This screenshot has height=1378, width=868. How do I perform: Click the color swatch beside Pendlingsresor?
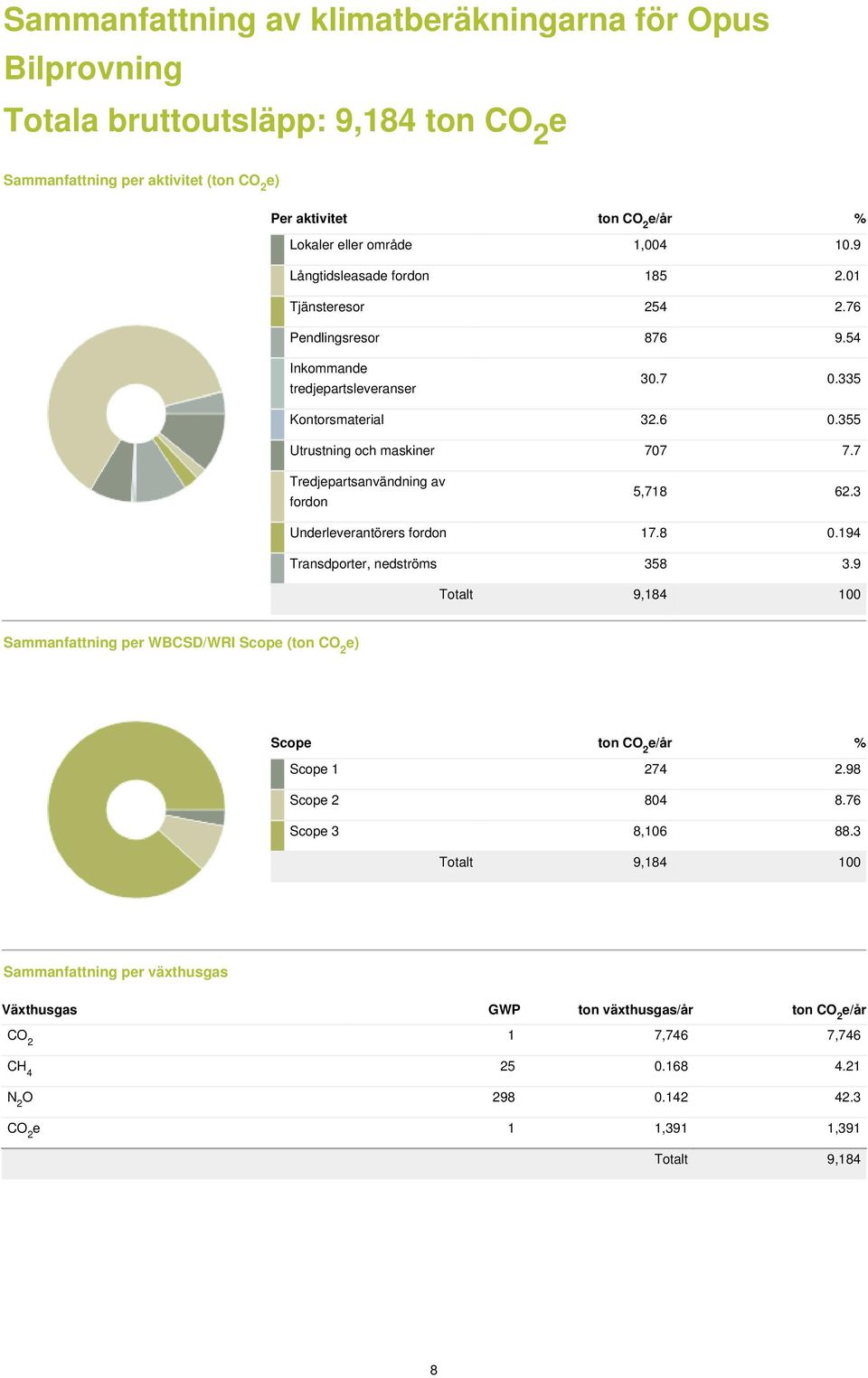tap(278, 342)
